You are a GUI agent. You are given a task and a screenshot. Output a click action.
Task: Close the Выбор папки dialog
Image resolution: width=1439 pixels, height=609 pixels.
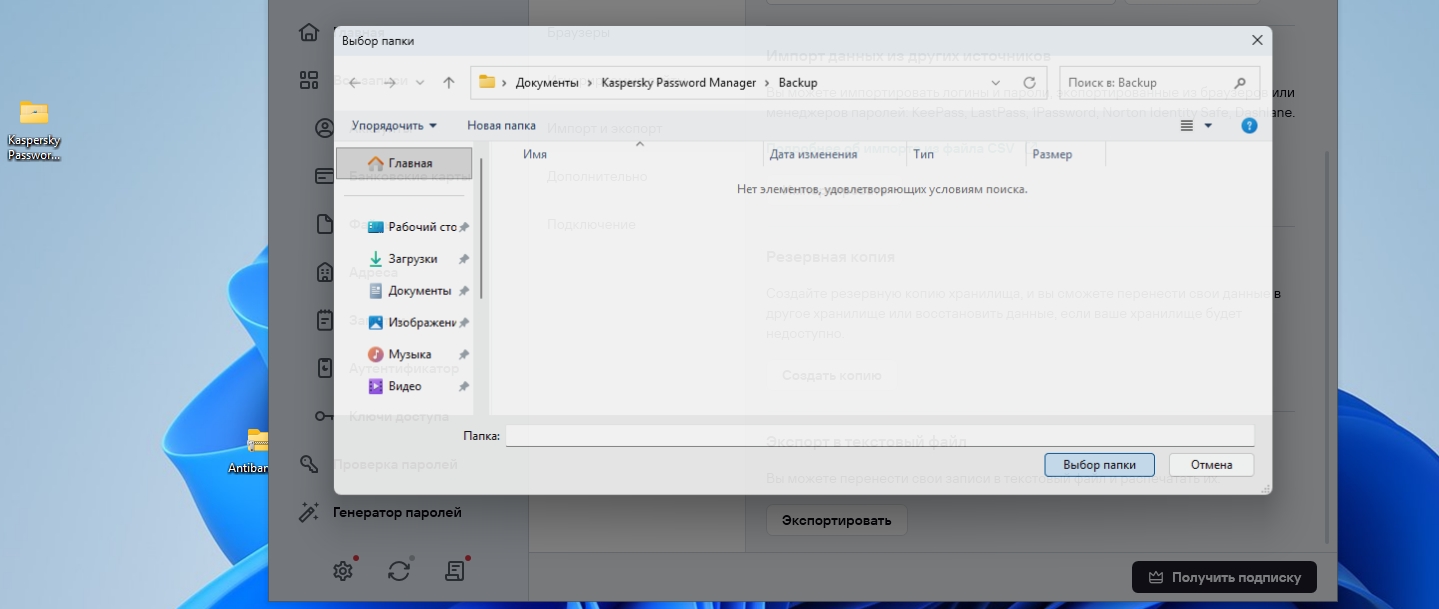coord(1257,40)
